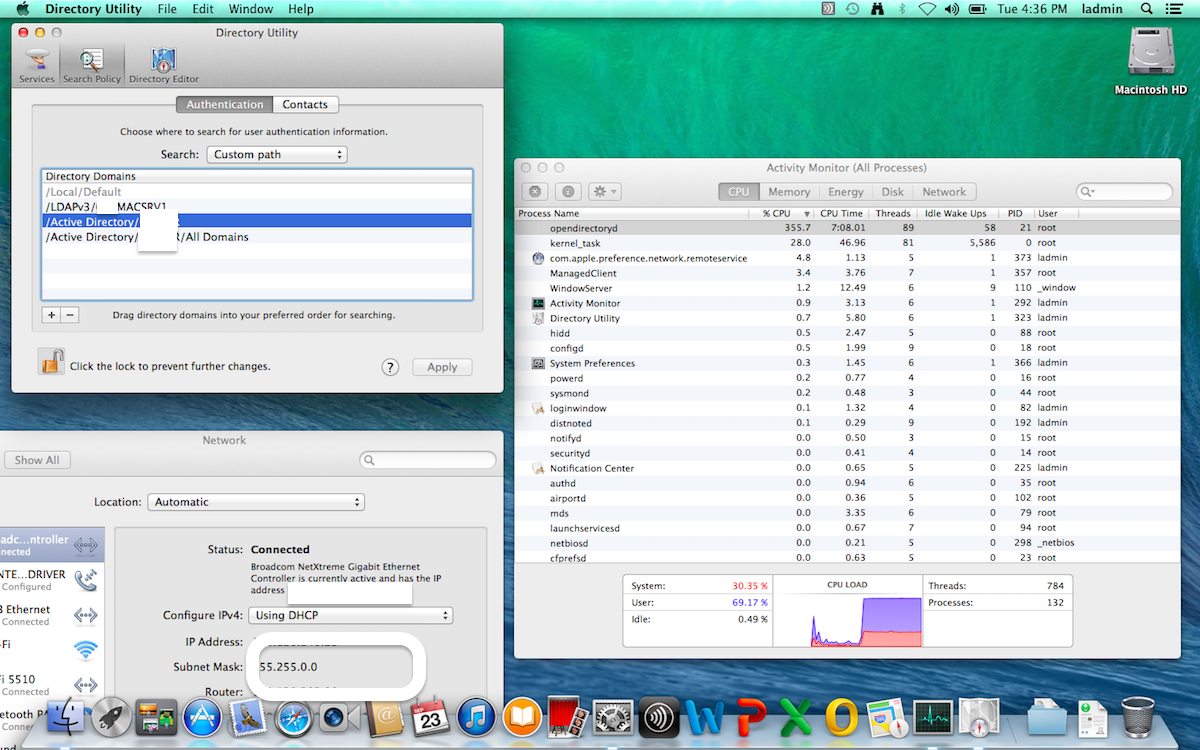Open the Edit menu

pyautogui.click(x=203, y=9)
